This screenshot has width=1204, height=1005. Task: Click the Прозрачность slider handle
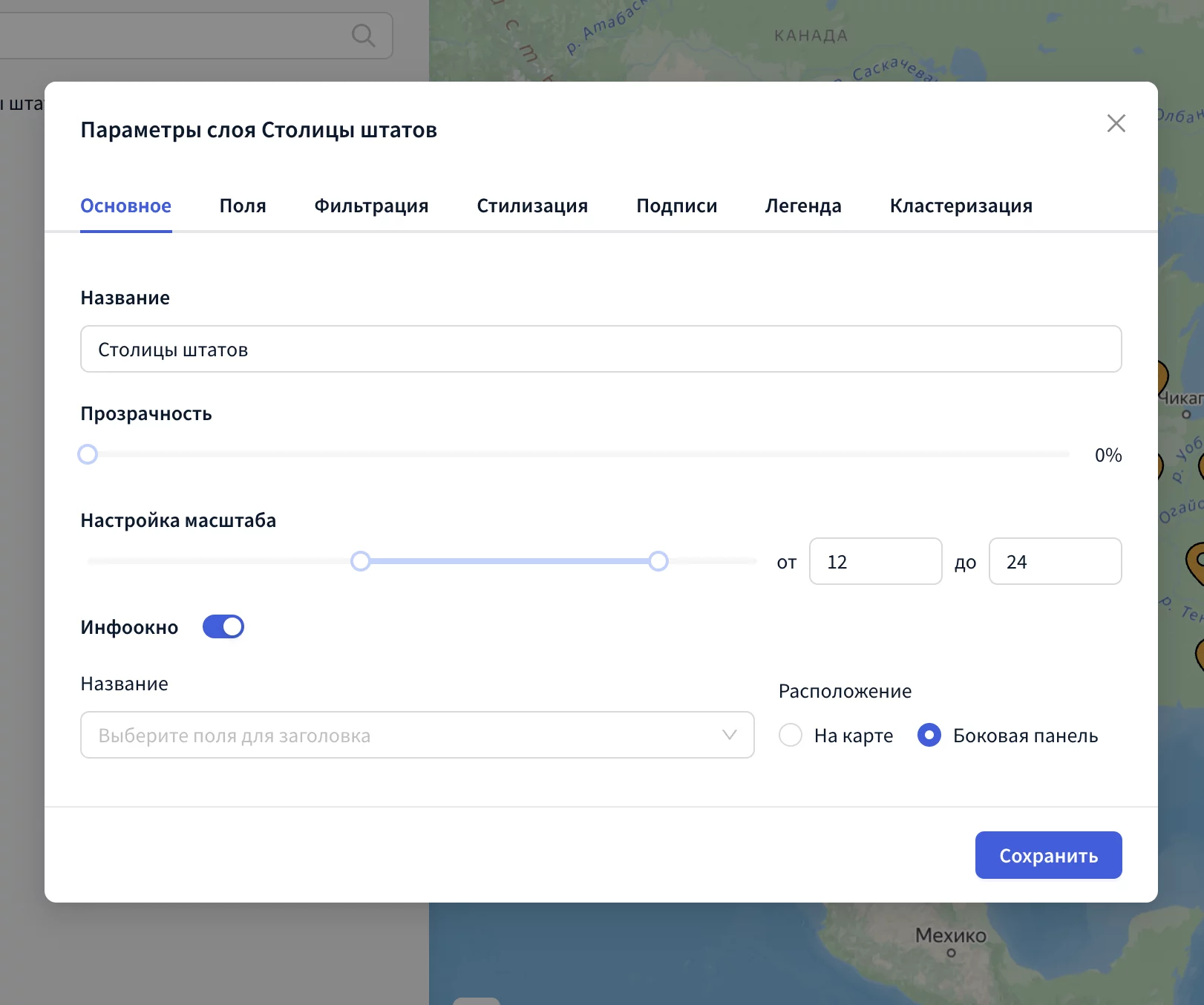pos(88,454)
